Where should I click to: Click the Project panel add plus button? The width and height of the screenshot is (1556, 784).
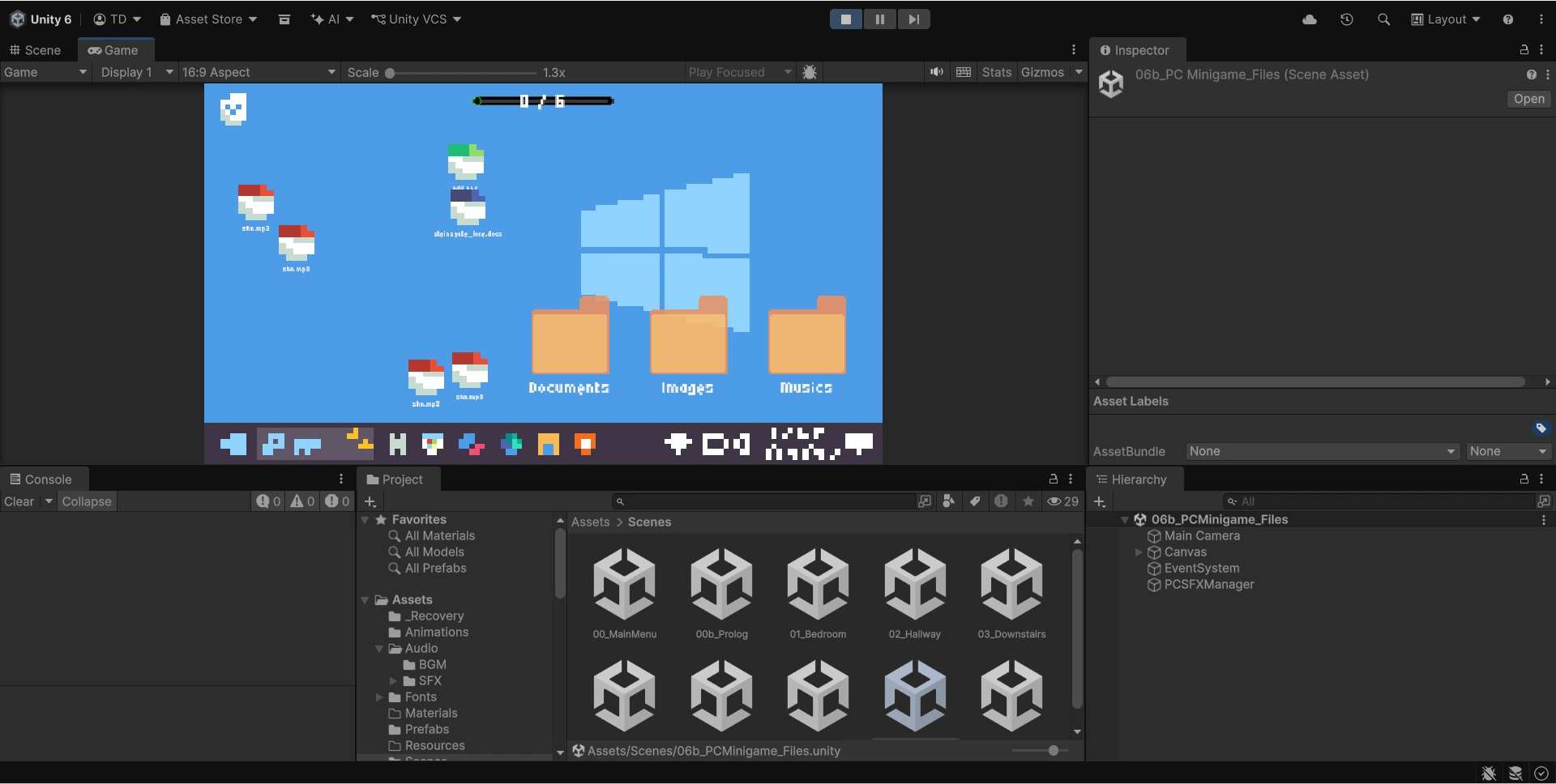[370, 501]
